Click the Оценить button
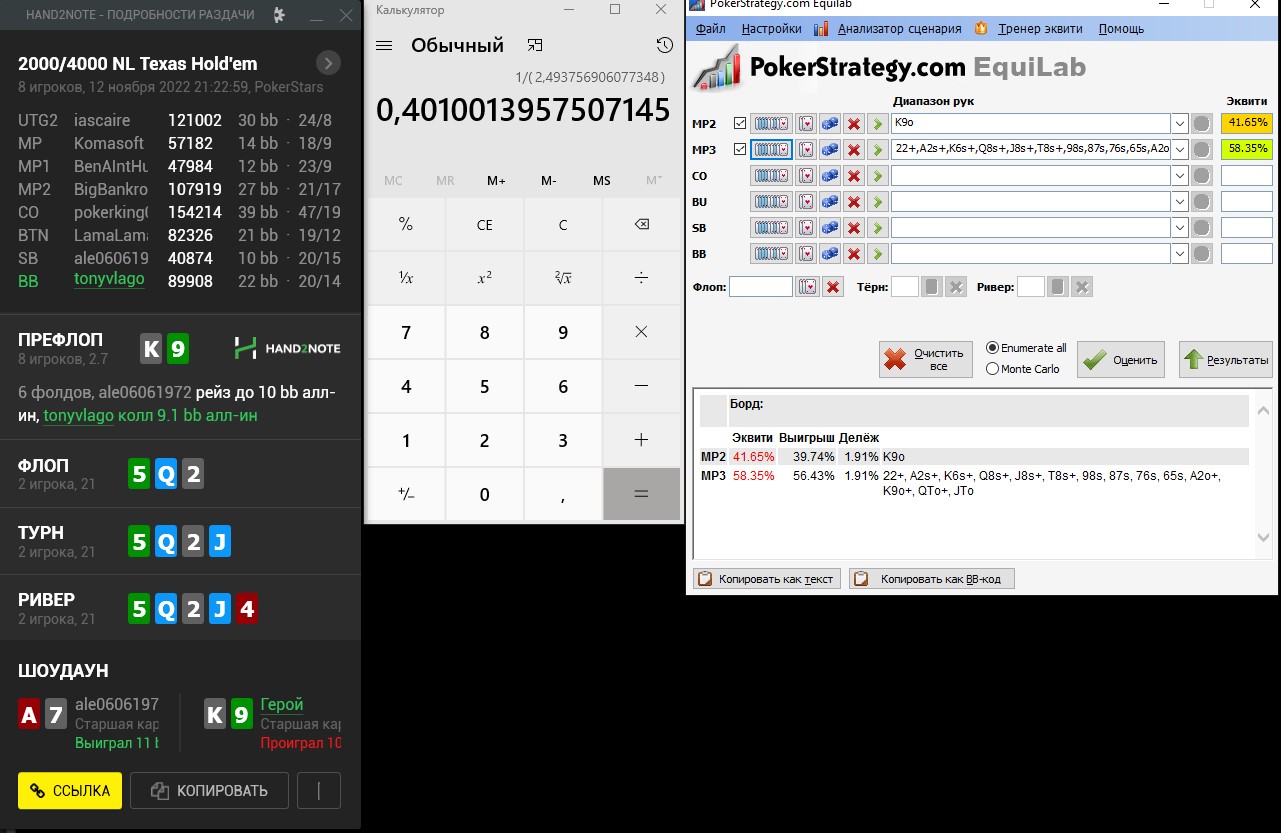This screenshot has width=1281, height=833. point(1123,359)
